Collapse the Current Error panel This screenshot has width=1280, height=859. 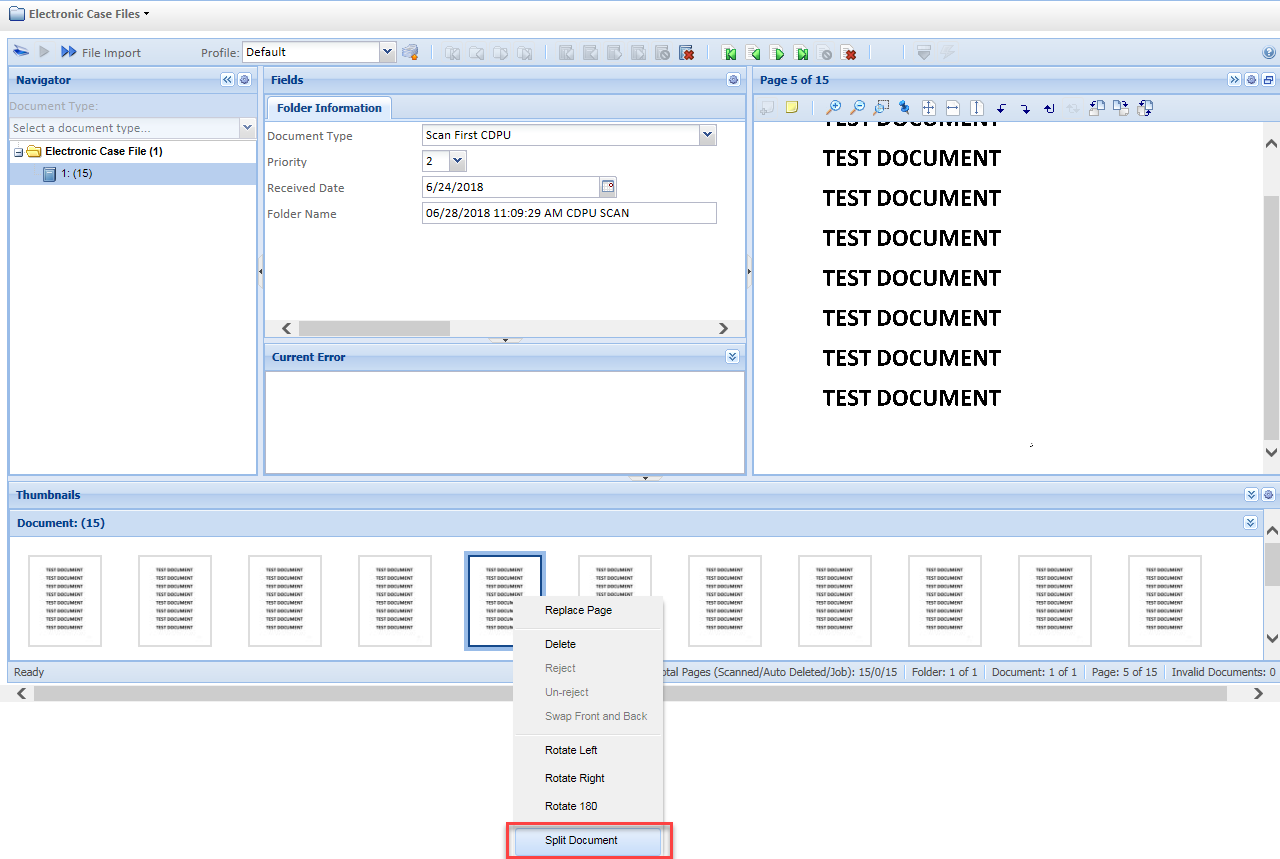point(733,357)
